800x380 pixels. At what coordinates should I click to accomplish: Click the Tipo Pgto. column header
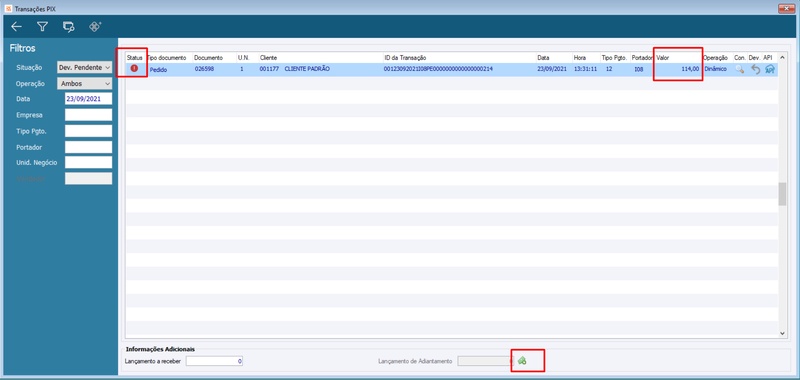[615, 58]
